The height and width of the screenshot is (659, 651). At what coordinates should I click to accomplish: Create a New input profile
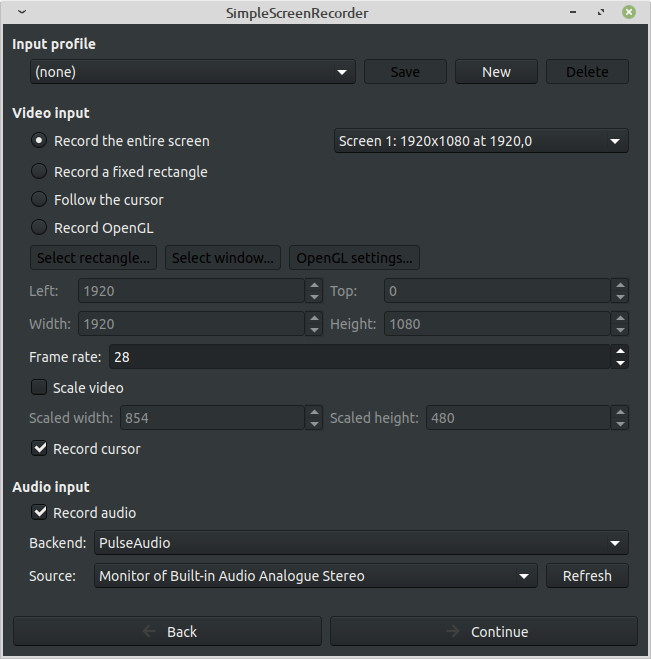(496, 72)
